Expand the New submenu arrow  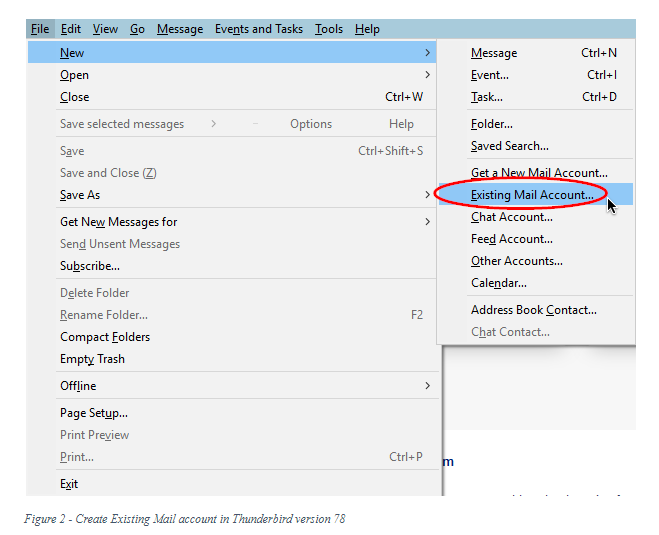coord(427,53)
